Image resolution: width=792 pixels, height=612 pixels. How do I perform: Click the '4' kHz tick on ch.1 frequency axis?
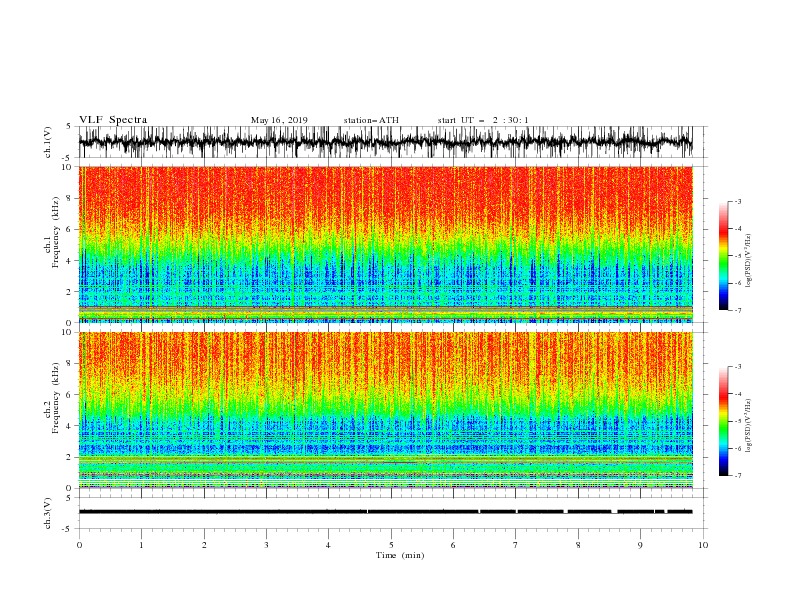pyautogui.click(x=69, y=261)
